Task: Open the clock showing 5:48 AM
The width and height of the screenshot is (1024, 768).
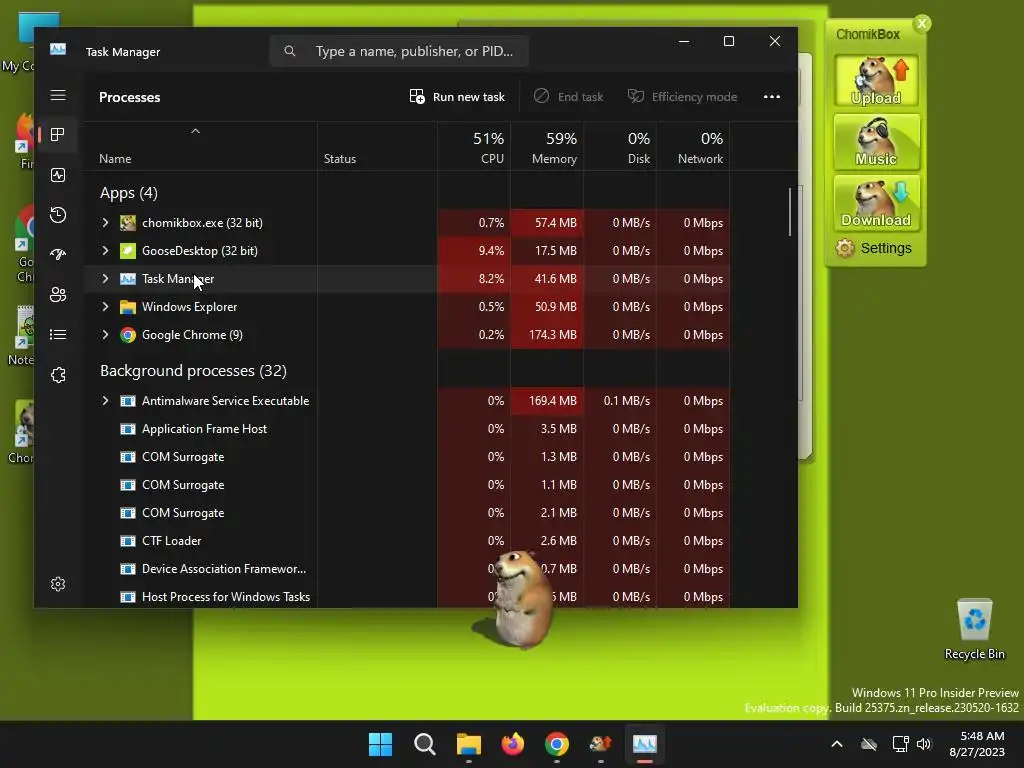Action: tap(977, 744)
